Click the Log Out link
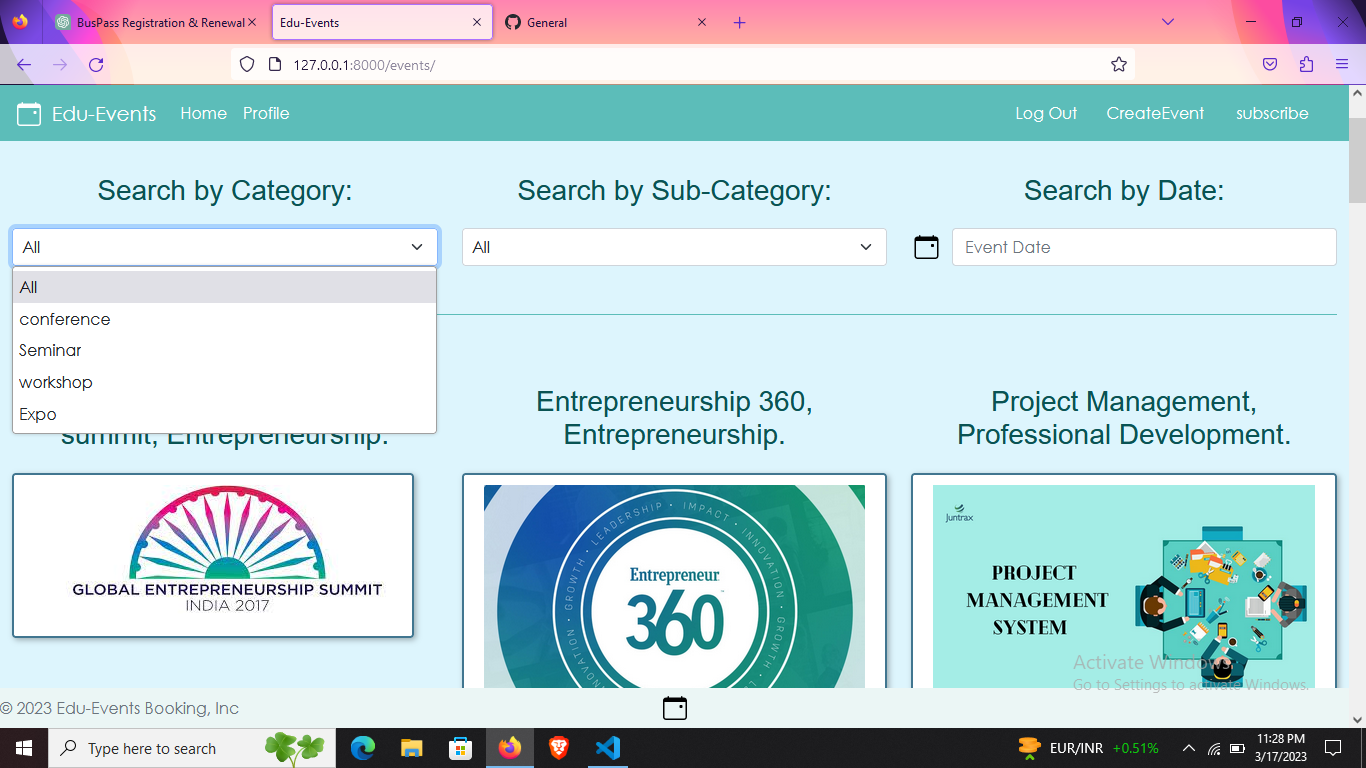The width and height of the screenshot is (1366, 768). click(1046, 113)
